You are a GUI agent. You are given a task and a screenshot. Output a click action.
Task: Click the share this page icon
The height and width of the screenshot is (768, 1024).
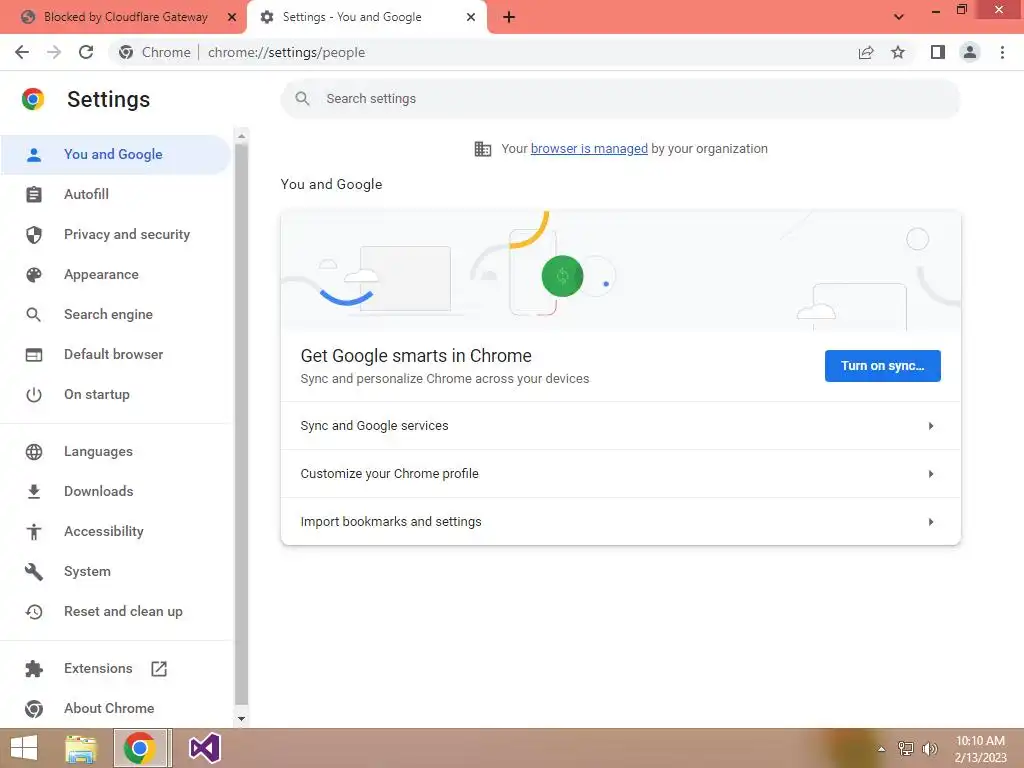click(x=866, y=52)
